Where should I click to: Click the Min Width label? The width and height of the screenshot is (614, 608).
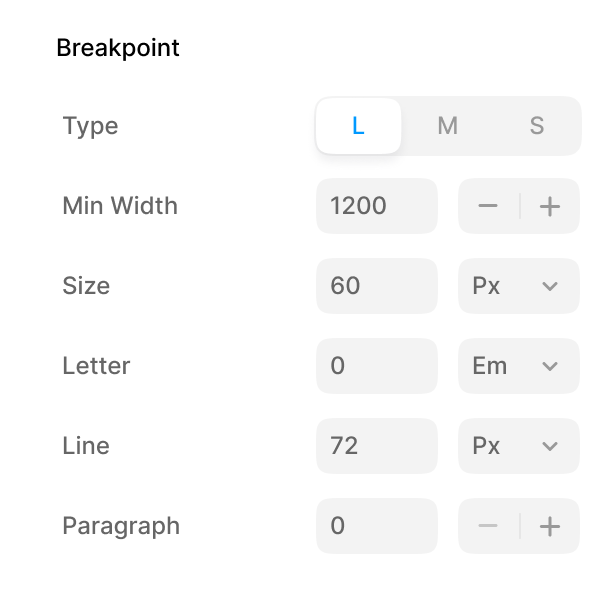120,206
